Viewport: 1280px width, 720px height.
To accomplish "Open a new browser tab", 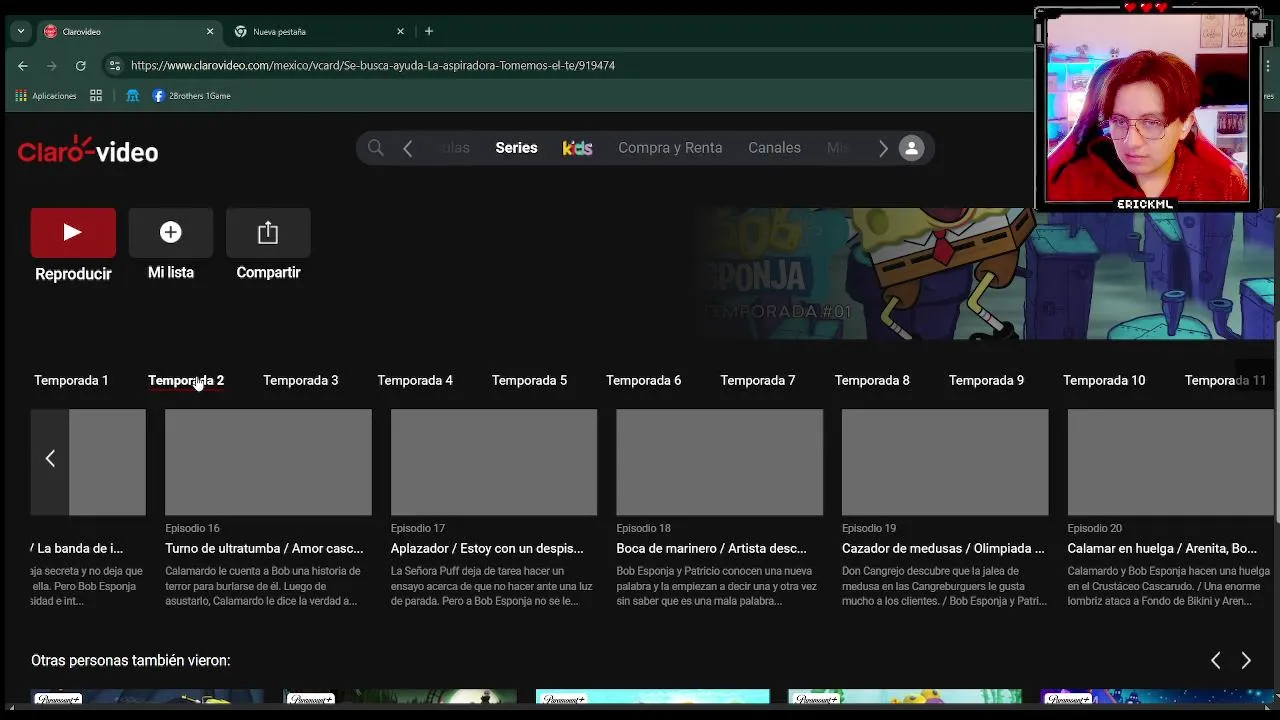I will pos(429,31).
